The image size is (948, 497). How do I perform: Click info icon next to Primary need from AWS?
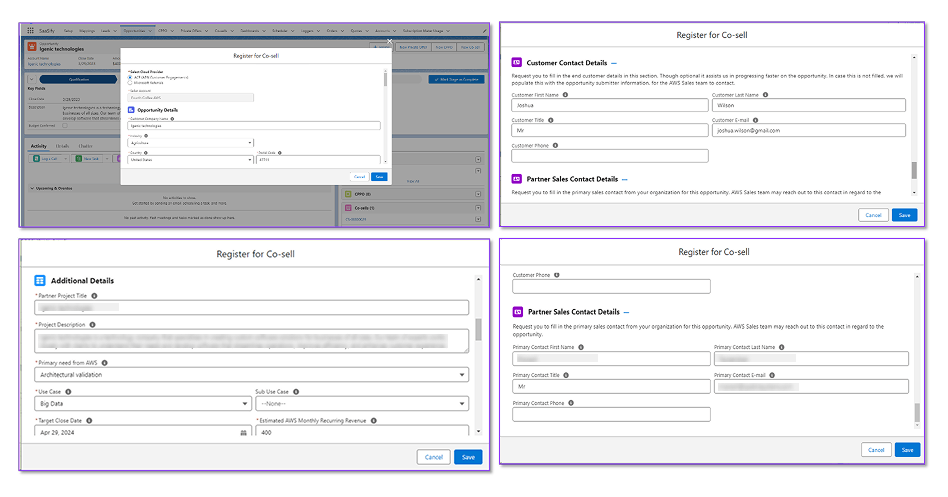105,363
